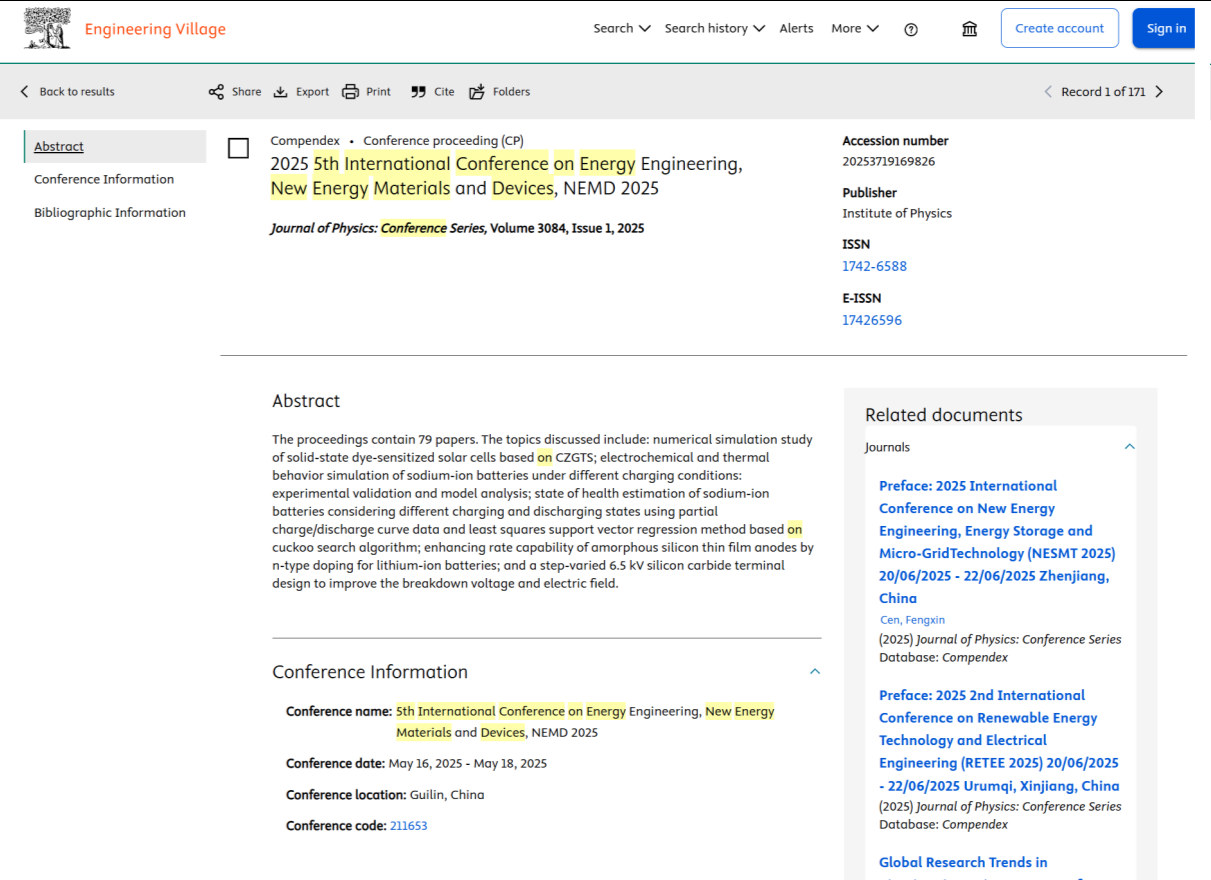Screen dimensions: 1211x880
Task: Collapse the Conference Information section
Action: tap(814, 672)
